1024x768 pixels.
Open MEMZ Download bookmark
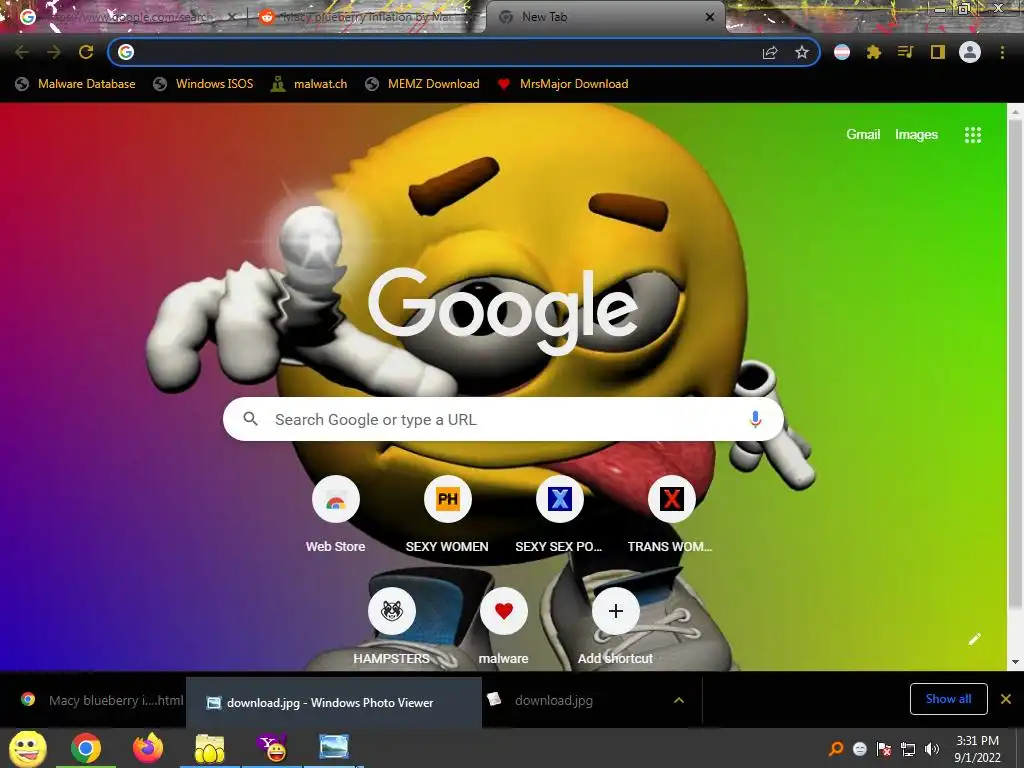tap(423, 84)
